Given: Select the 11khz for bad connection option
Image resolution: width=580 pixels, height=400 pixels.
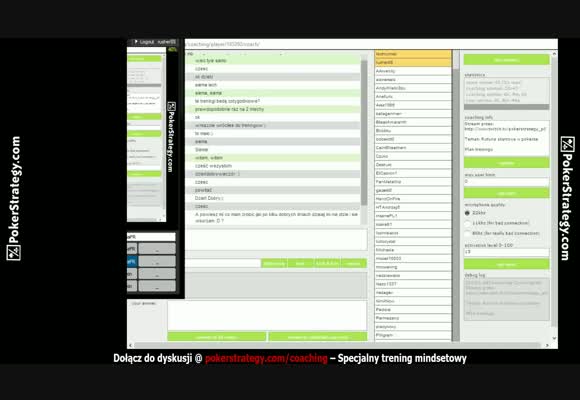Looking at the screenshot, I should click(x=467, y=223).
